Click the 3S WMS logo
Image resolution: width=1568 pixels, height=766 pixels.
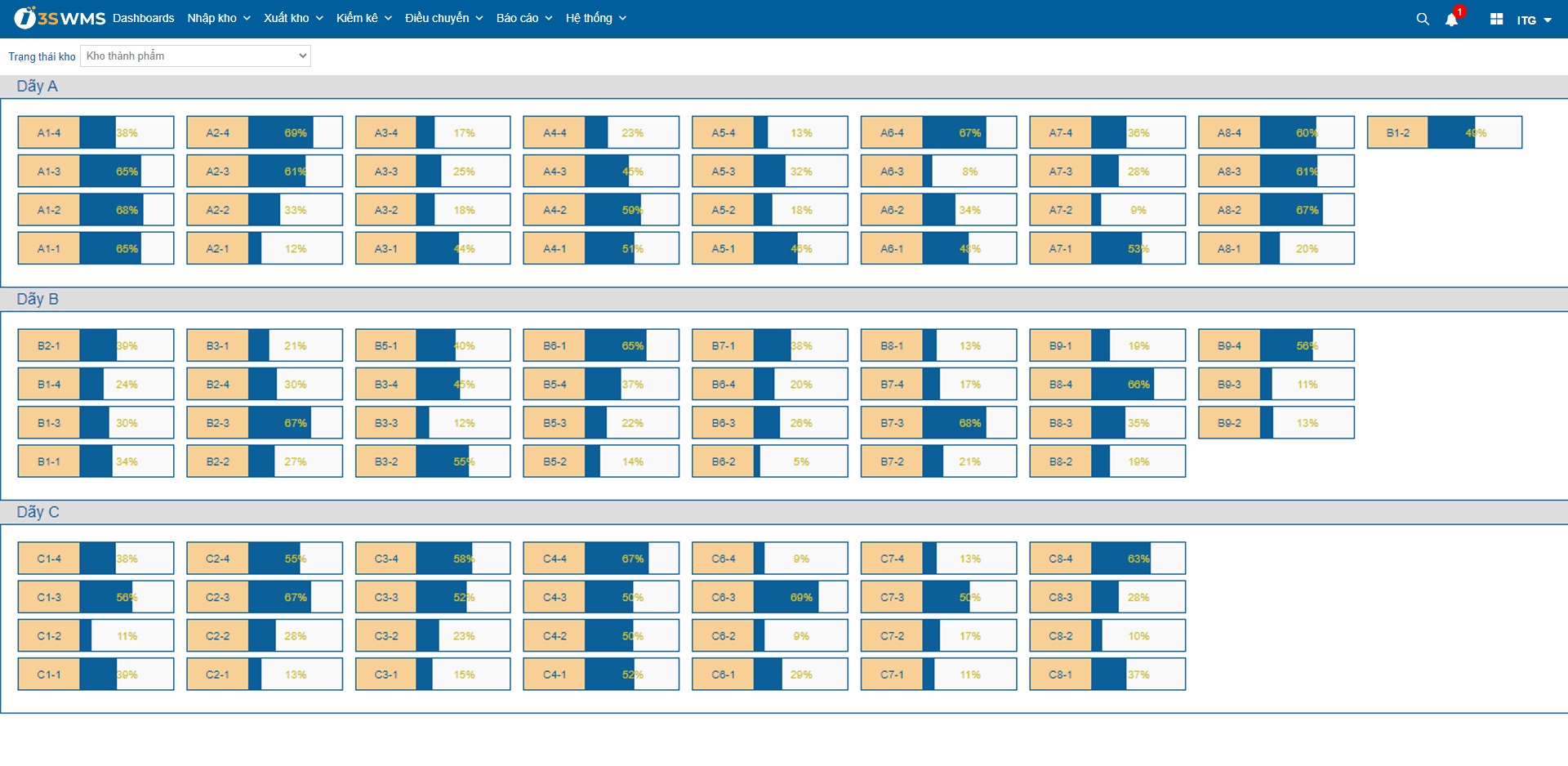[x=60, y=18]
